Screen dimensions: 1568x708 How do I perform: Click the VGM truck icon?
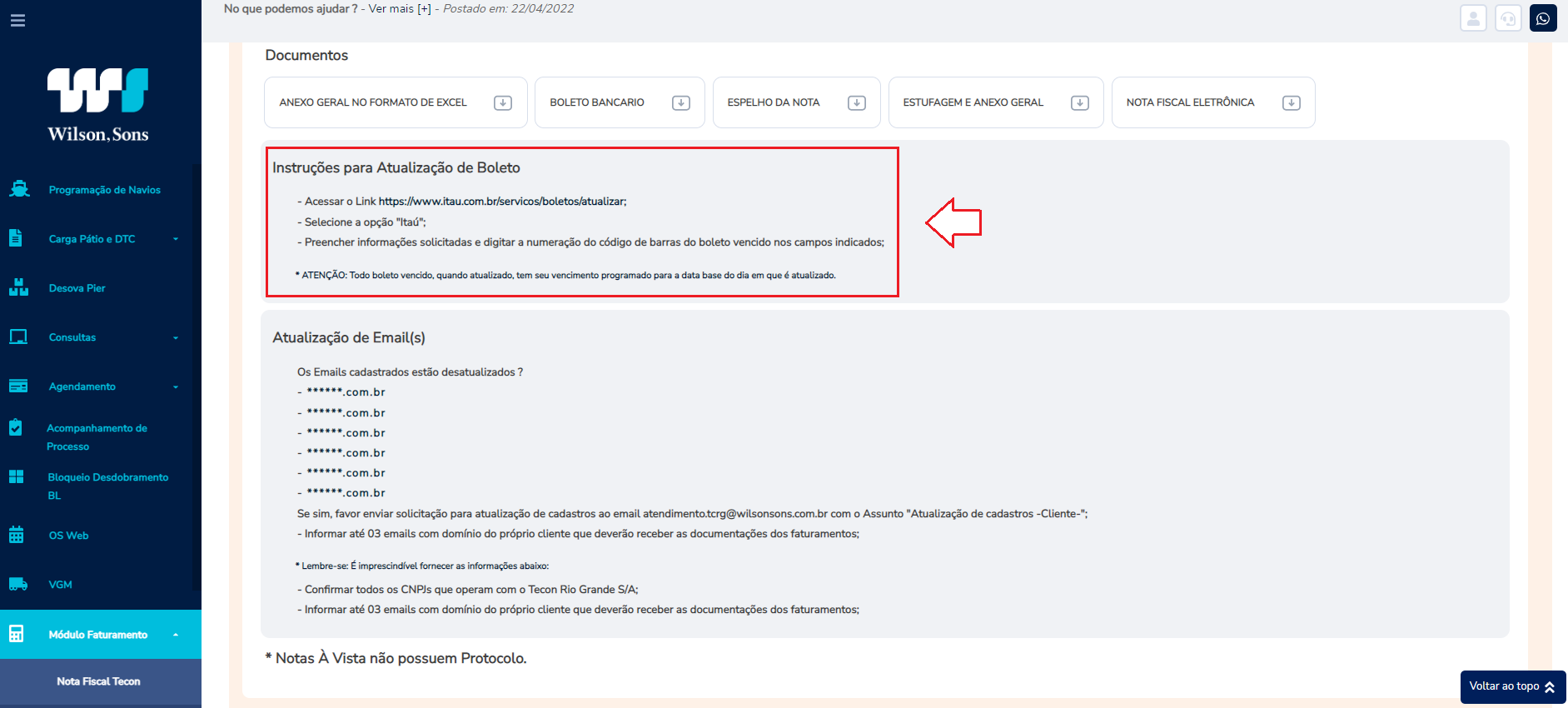click(18, 584)
